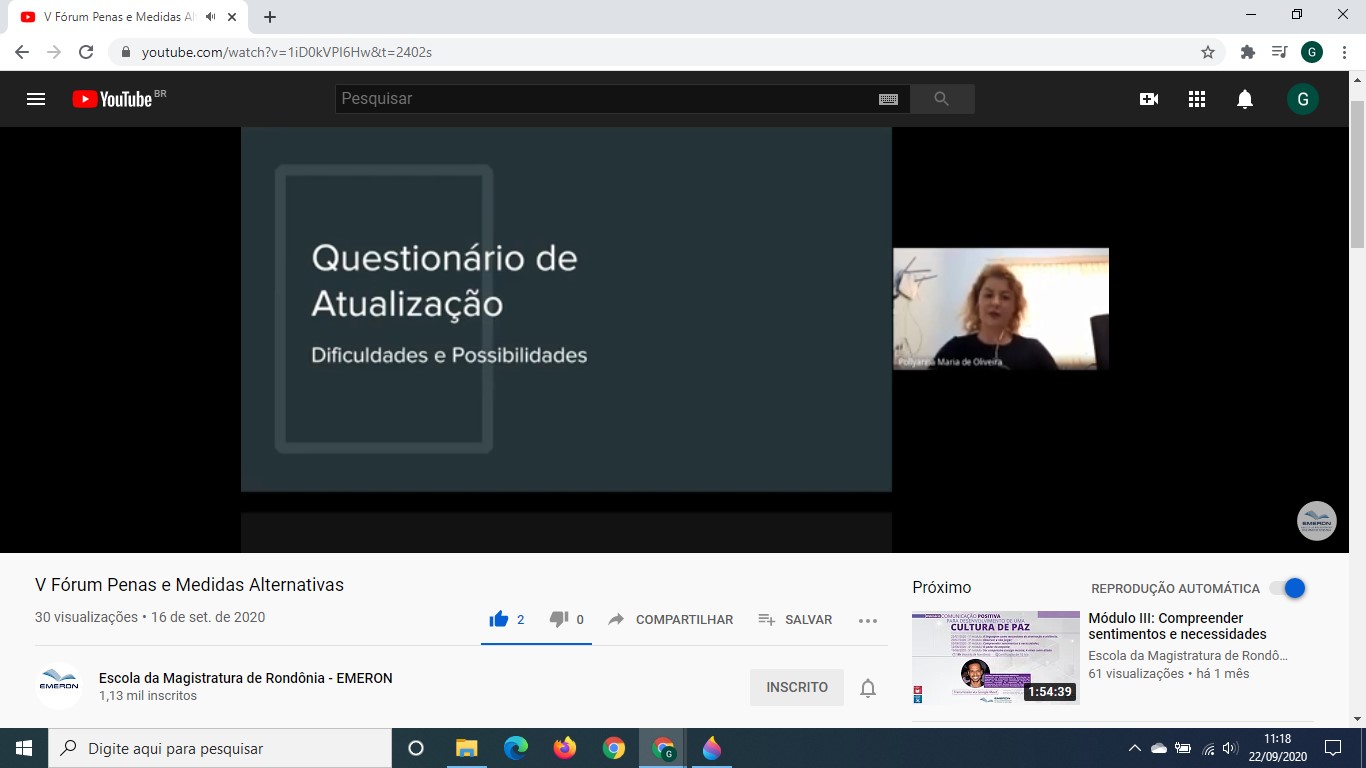Viewport: 1366px width, 768px height.
Task: Open the Módulo III video thumbnail
Action: [x=995, y=657]
